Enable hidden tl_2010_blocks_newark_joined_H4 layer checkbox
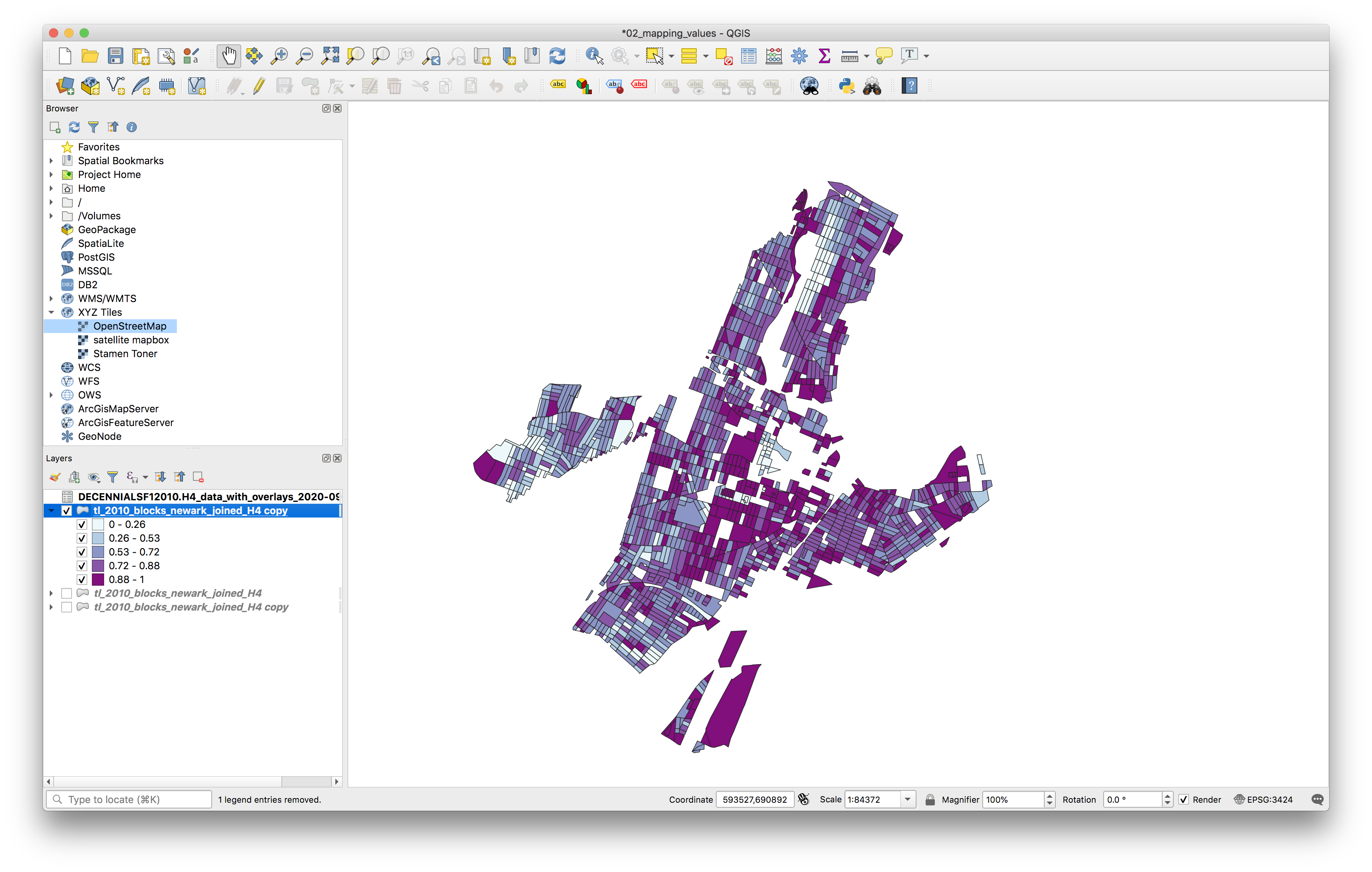Screen dimensions: 1372x872 coord(67,593)
